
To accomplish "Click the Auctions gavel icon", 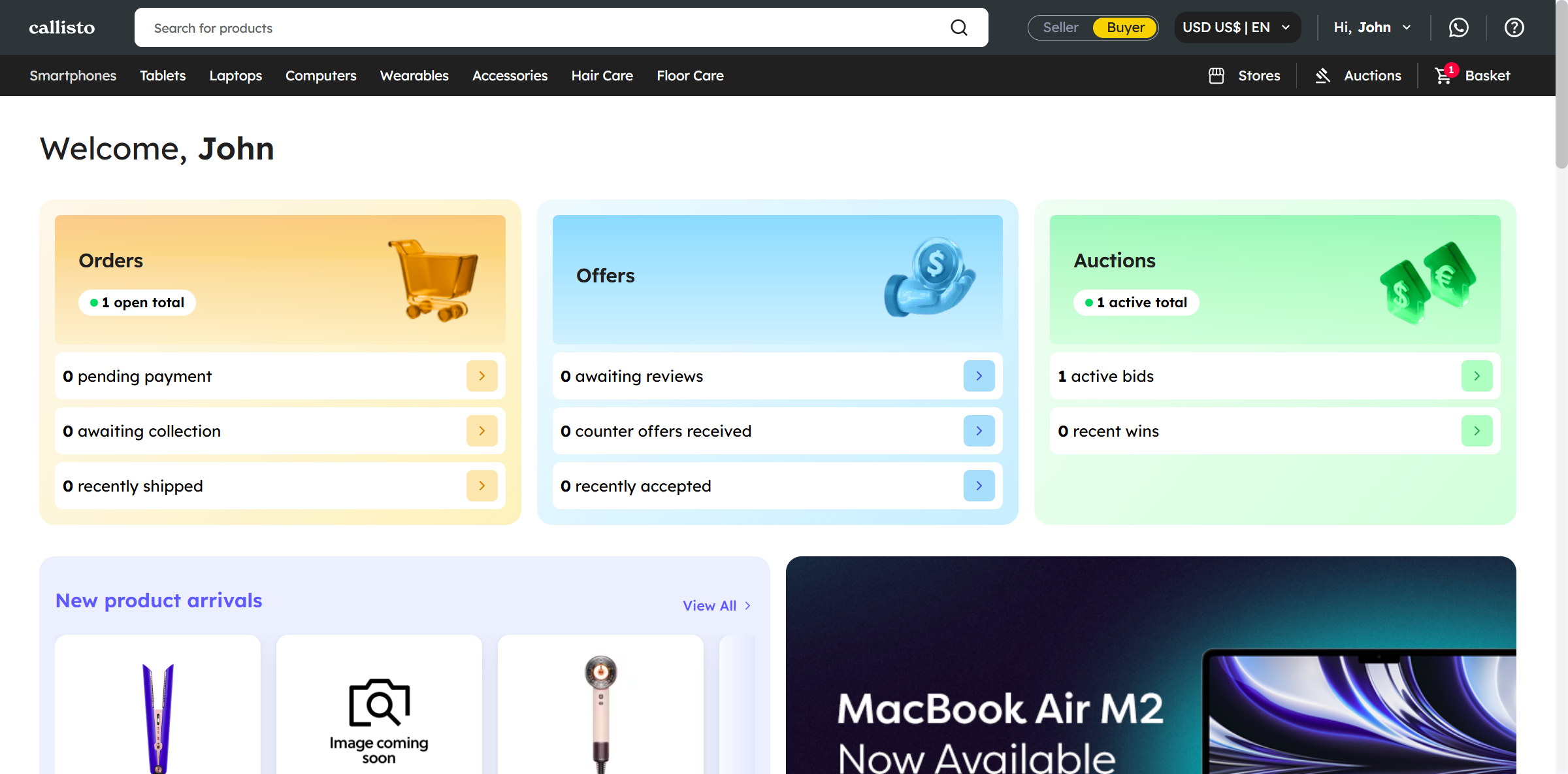I will 1322,76.
